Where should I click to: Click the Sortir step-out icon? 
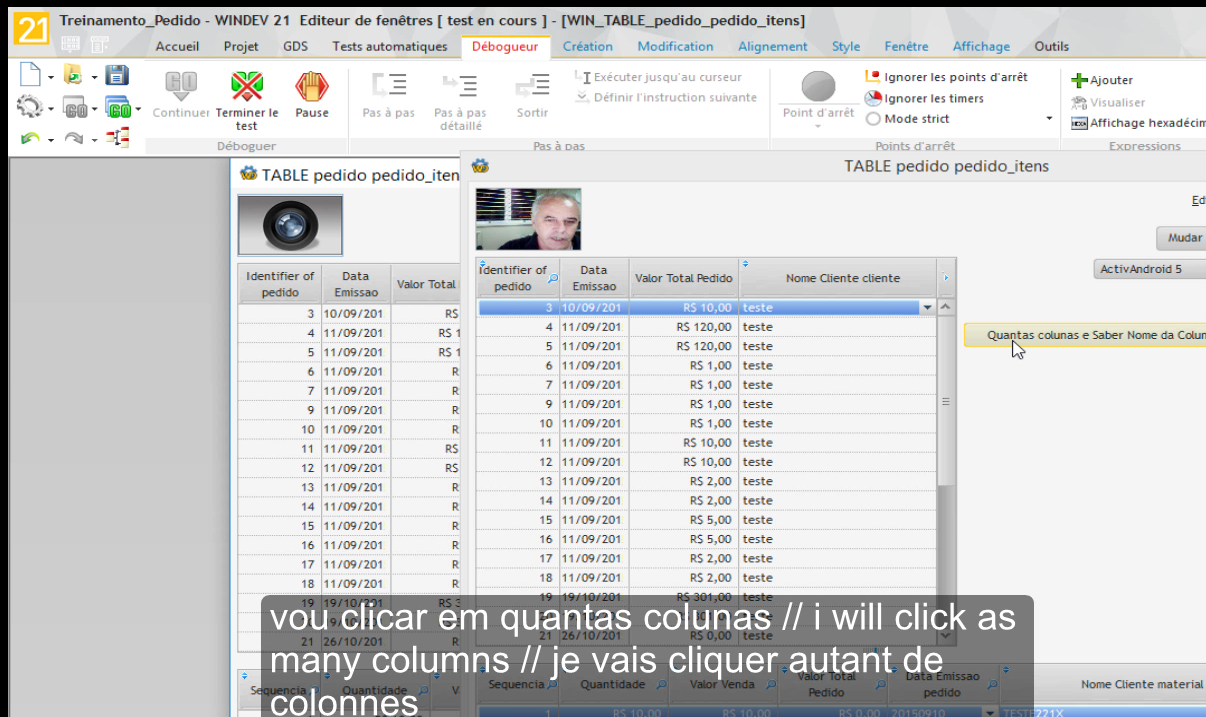click(532, 86)
